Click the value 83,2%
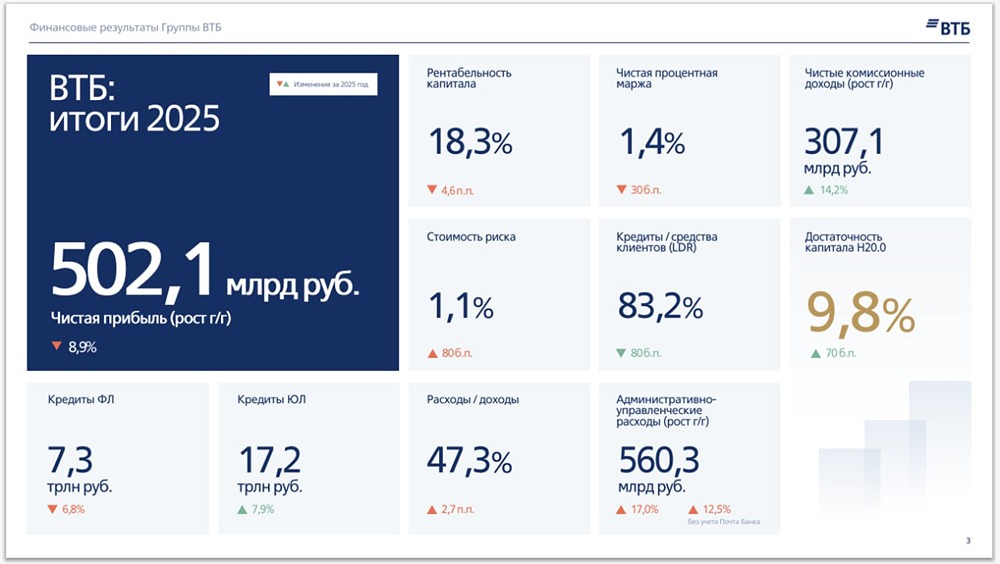Image resolution: width=1000 pixels, height=564 pixels. (660, 306)
